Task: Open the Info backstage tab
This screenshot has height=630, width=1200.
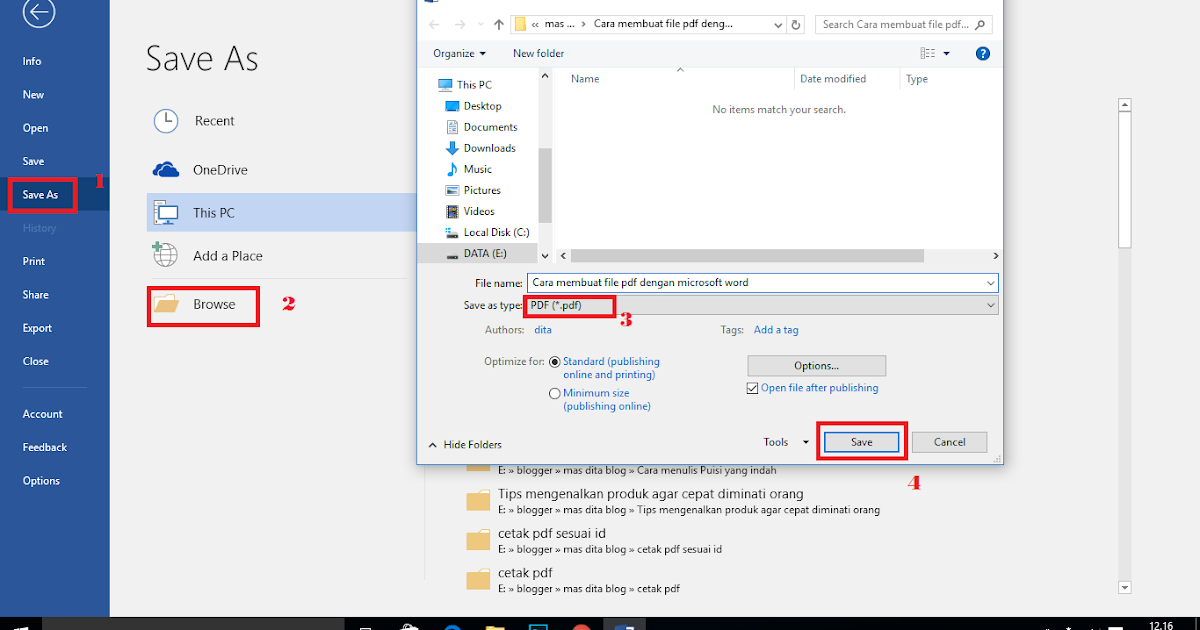Action: (x=32, y=62)
